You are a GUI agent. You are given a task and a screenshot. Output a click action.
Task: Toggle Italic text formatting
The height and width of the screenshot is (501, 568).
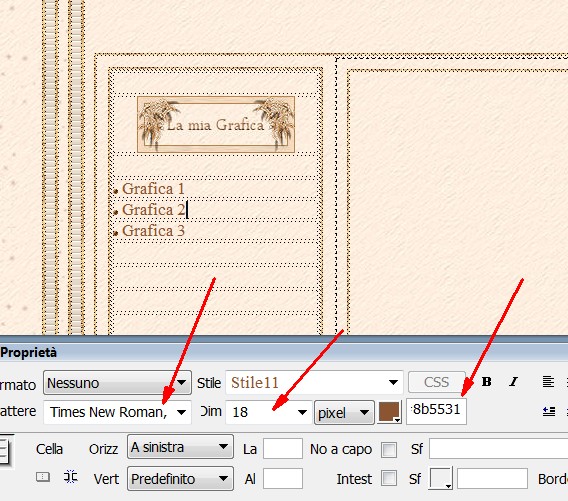pyautogui.click(x=513, y=381)
